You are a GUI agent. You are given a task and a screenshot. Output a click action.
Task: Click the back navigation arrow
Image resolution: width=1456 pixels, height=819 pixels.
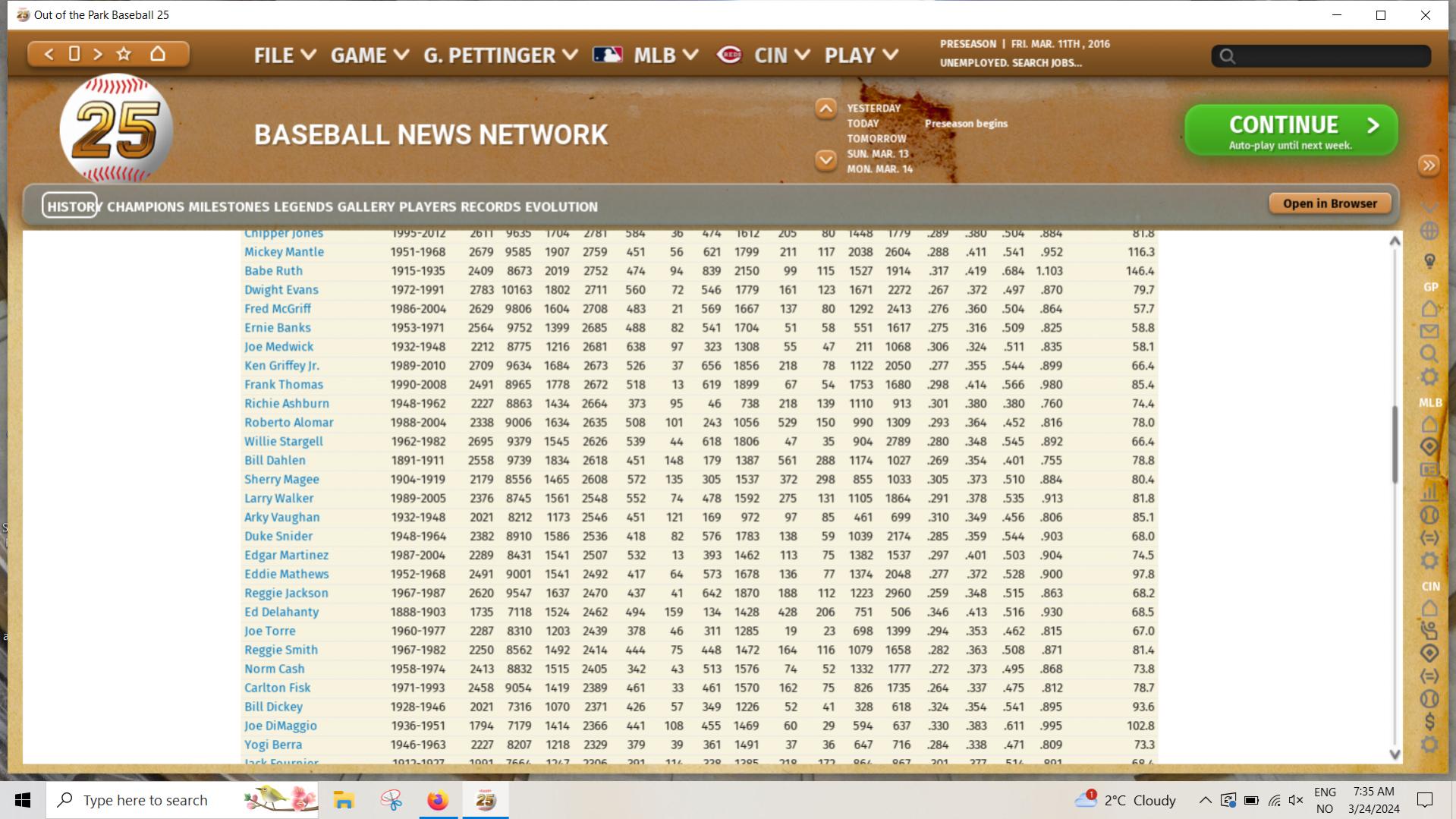coord(49,54)
